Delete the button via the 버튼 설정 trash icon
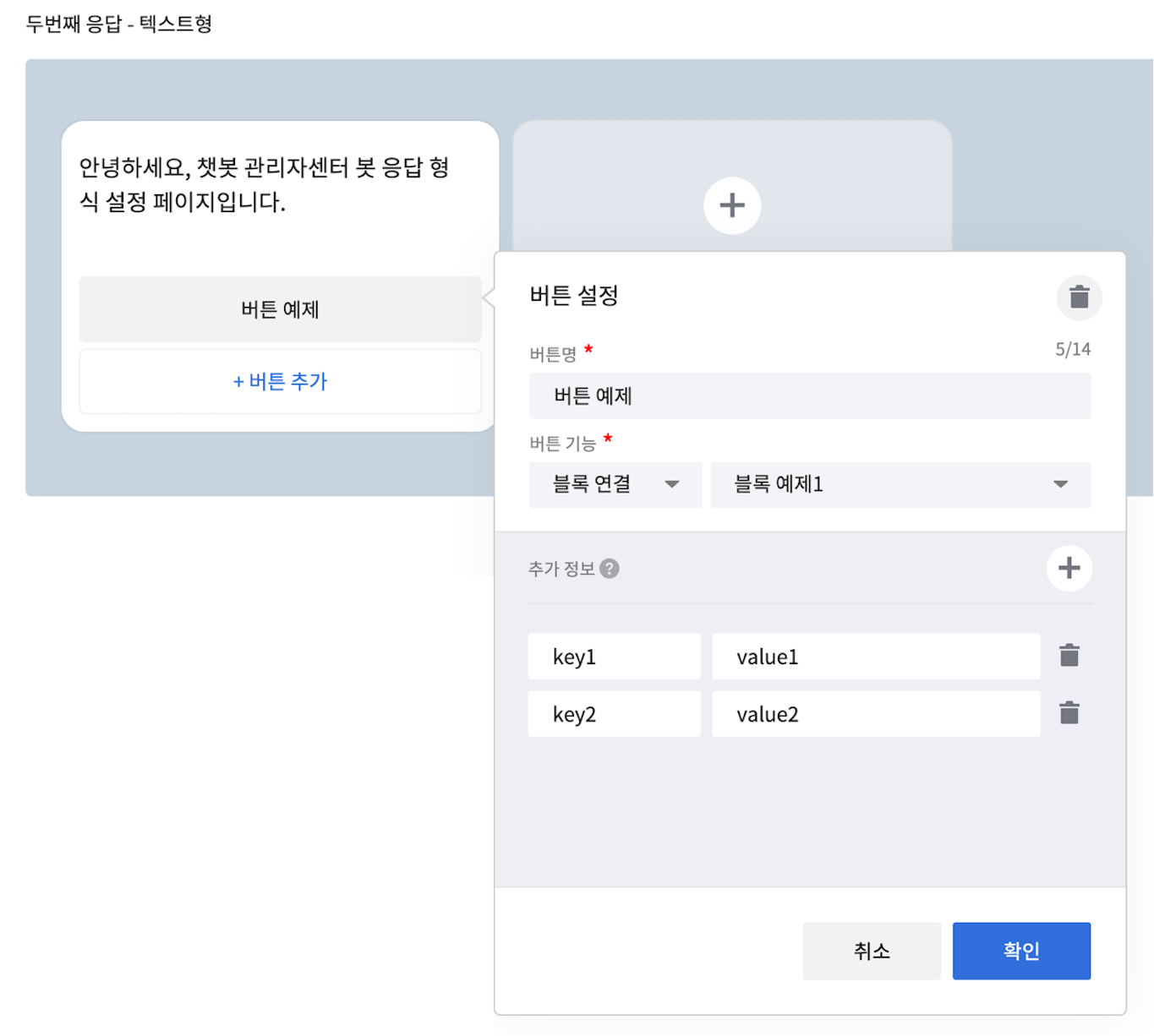This screenshot has height=1036, width=1154. pyautogui.click(x=1079, y=297)
